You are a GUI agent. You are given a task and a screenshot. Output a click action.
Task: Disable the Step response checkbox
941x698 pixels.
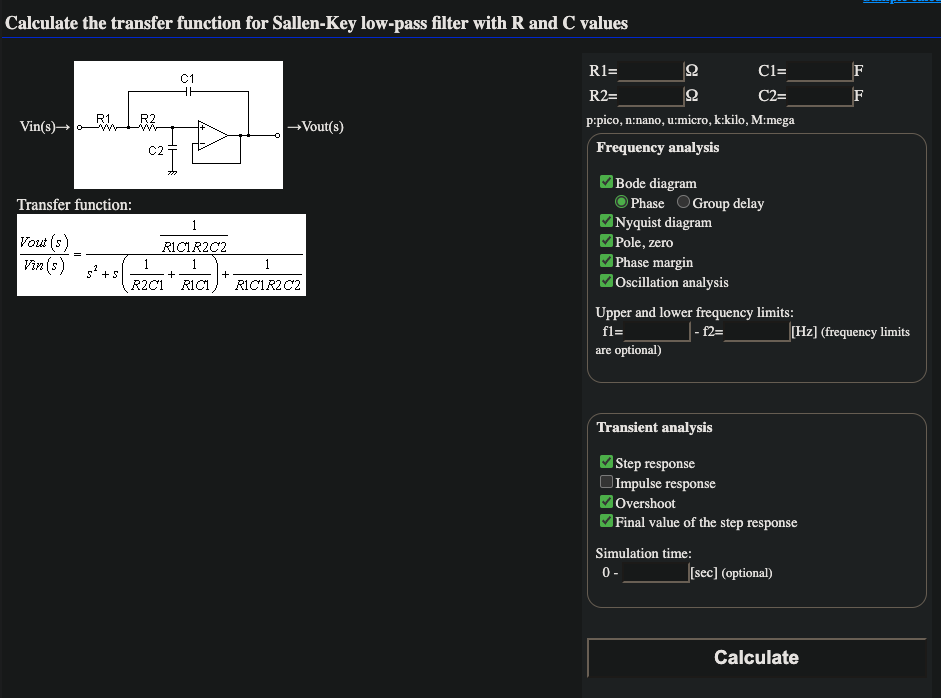[607, 463]
